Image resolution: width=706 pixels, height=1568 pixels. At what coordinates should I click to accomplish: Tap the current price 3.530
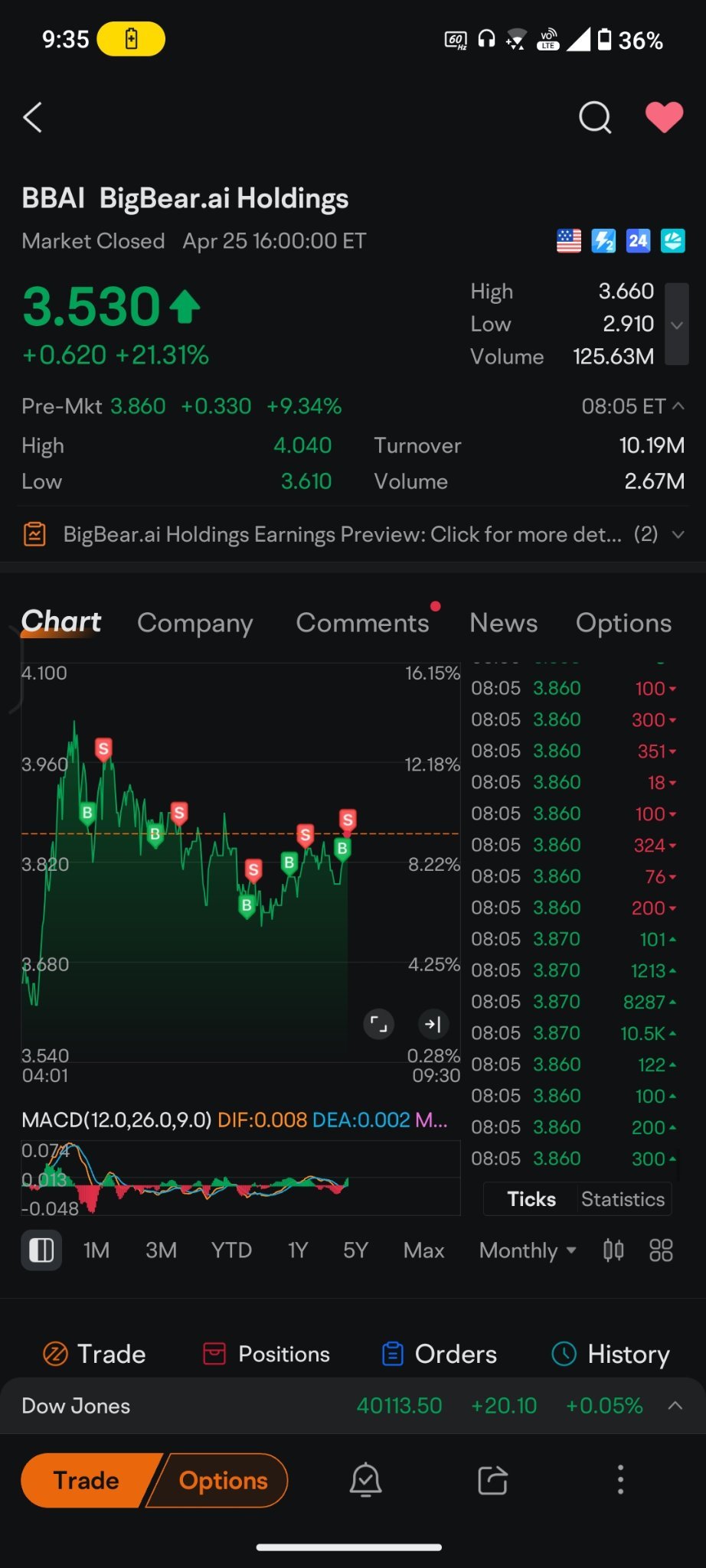[x=91, y=307]
